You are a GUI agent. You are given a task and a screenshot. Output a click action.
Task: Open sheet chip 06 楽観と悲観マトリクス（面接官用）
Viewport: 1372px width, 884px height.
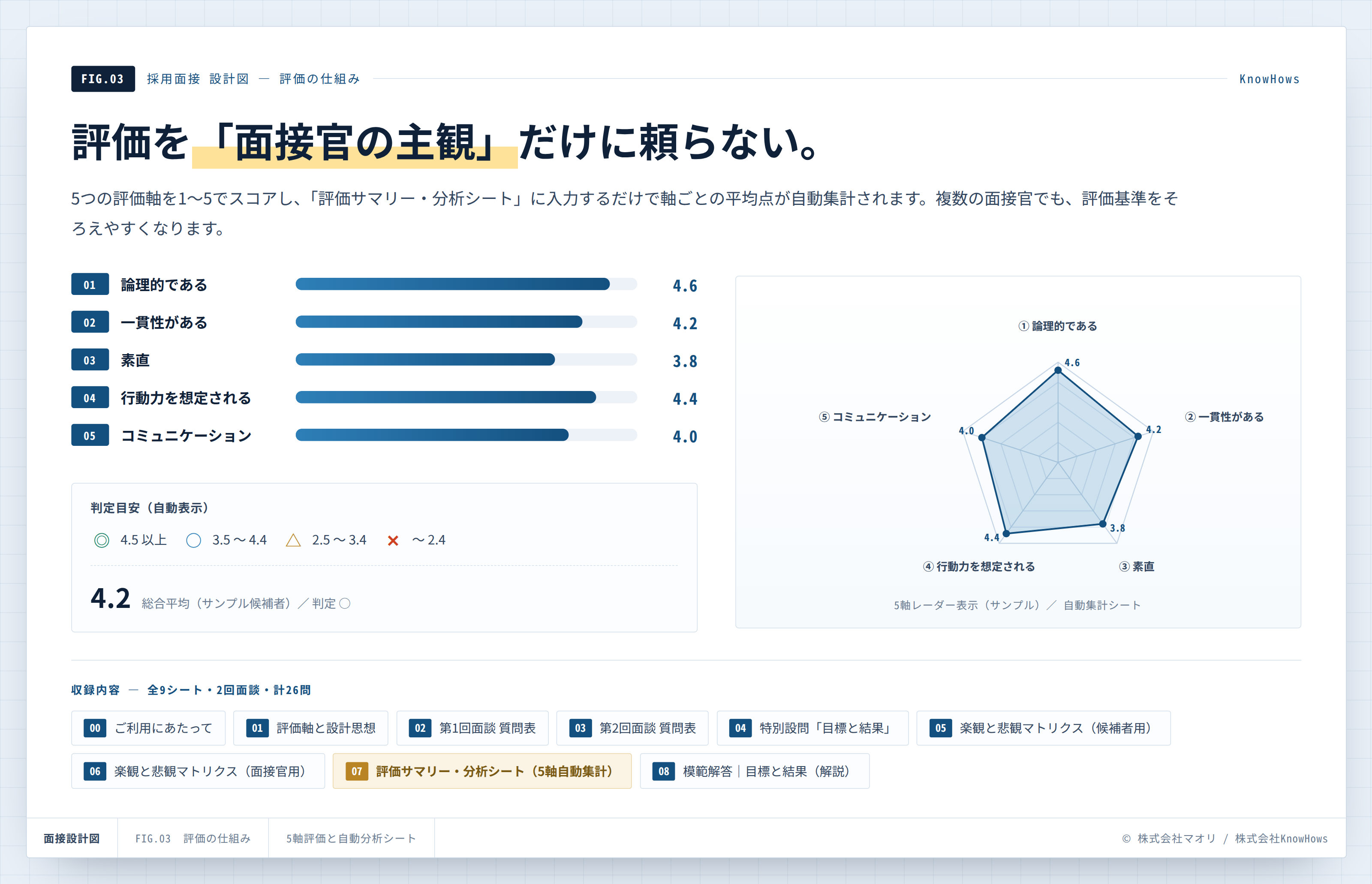(x=198, y=771)
